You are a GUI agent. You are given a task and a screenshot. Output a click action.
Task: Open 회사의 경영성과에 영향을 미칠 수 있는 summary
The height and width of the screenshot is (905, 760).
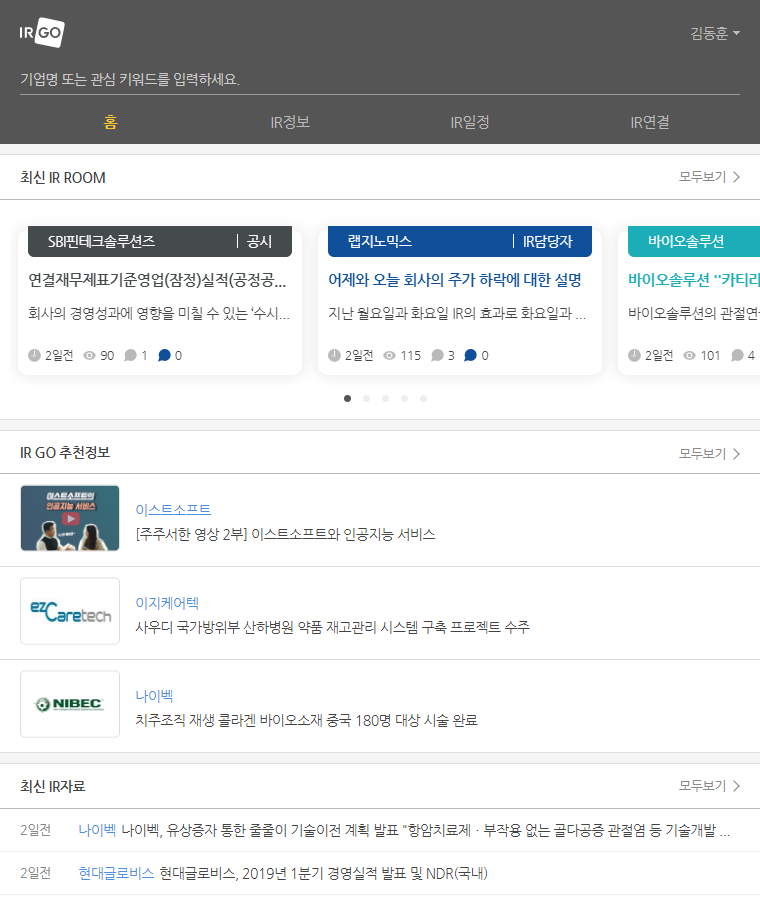(x=159, y=313)
